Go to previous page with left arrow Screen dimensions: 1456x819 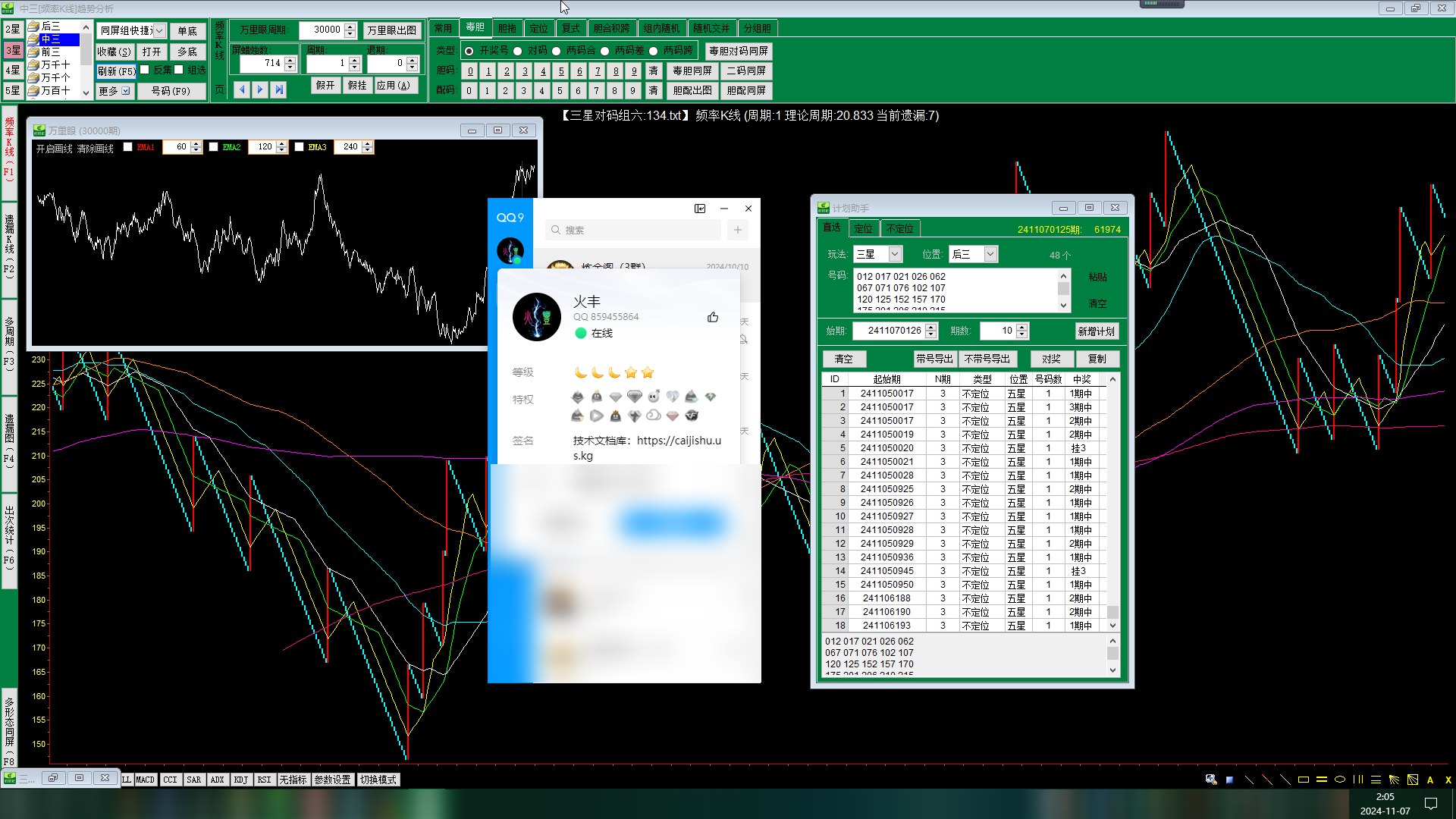tap(242, 89)
